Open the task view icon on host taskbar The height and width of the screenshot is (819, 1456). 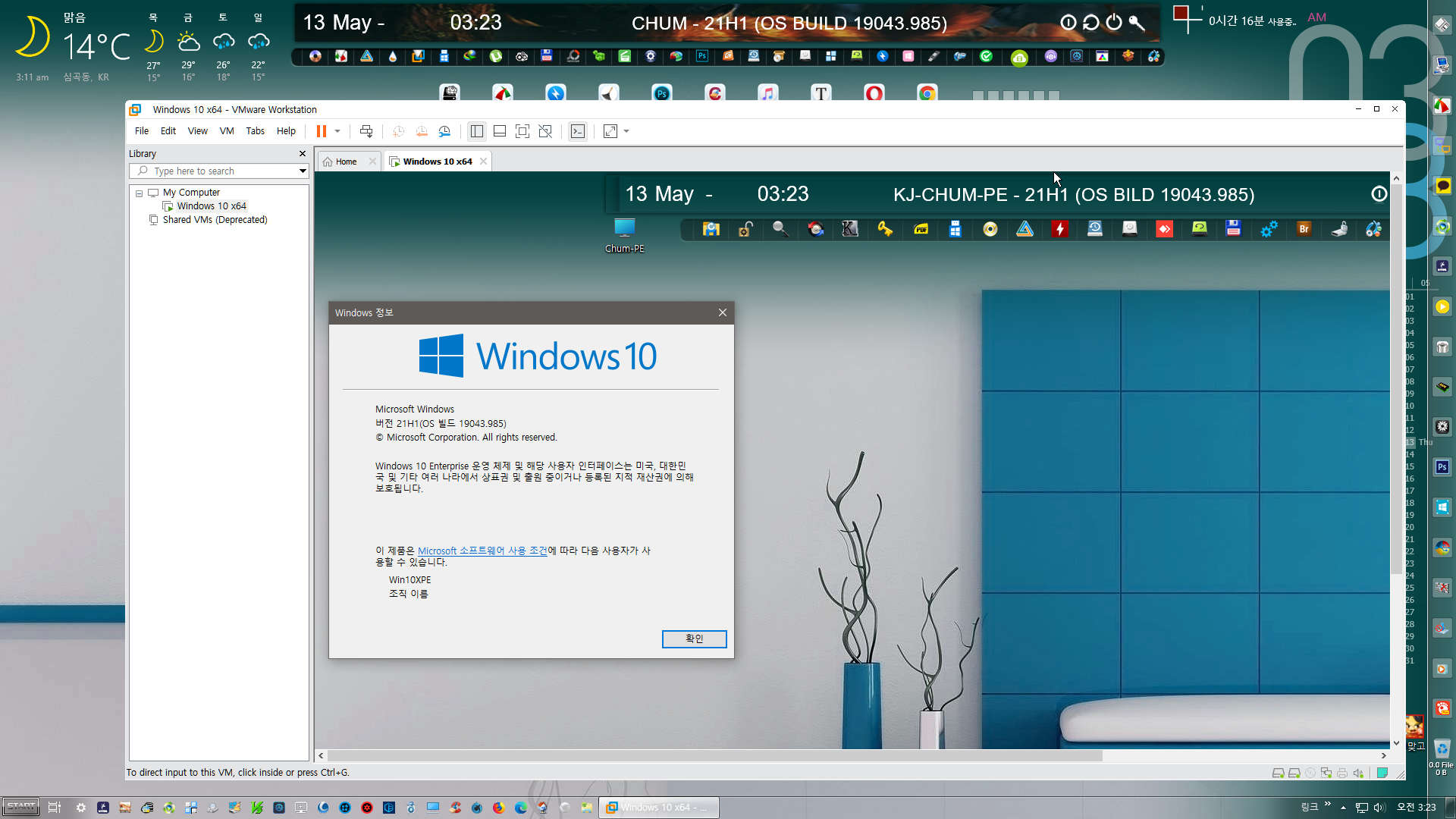[54, 808]
